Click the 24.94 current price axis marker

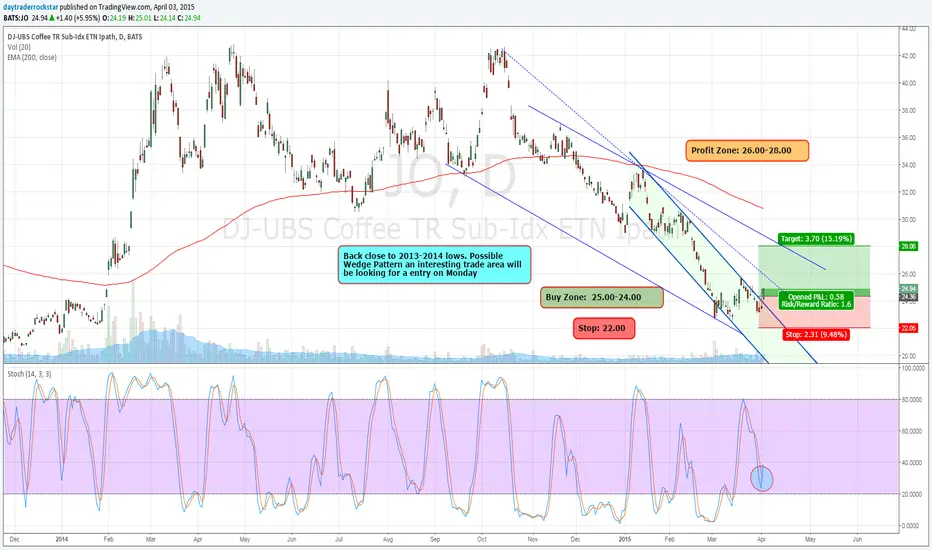click(909, 289)
